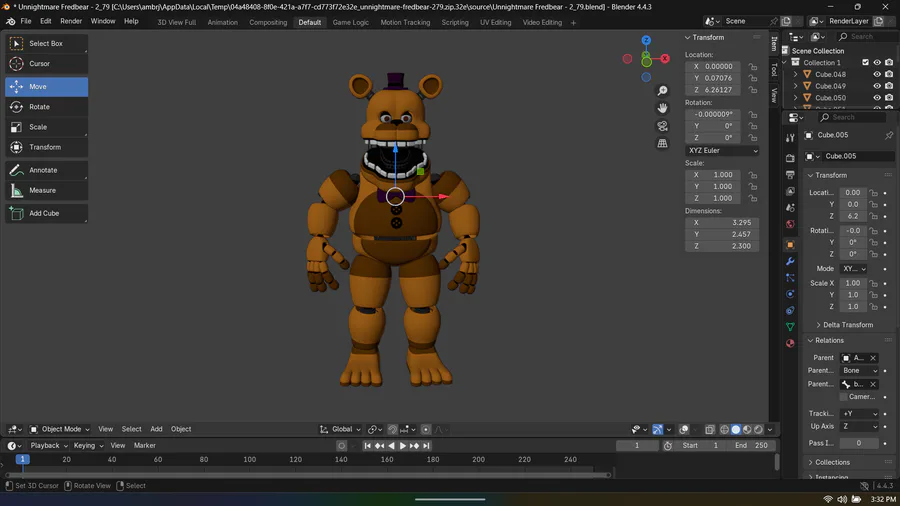The height and width of the screenshot is (506, 900).
Task: Open the View Layer properties tab
Action: click(x=790, y=191)
